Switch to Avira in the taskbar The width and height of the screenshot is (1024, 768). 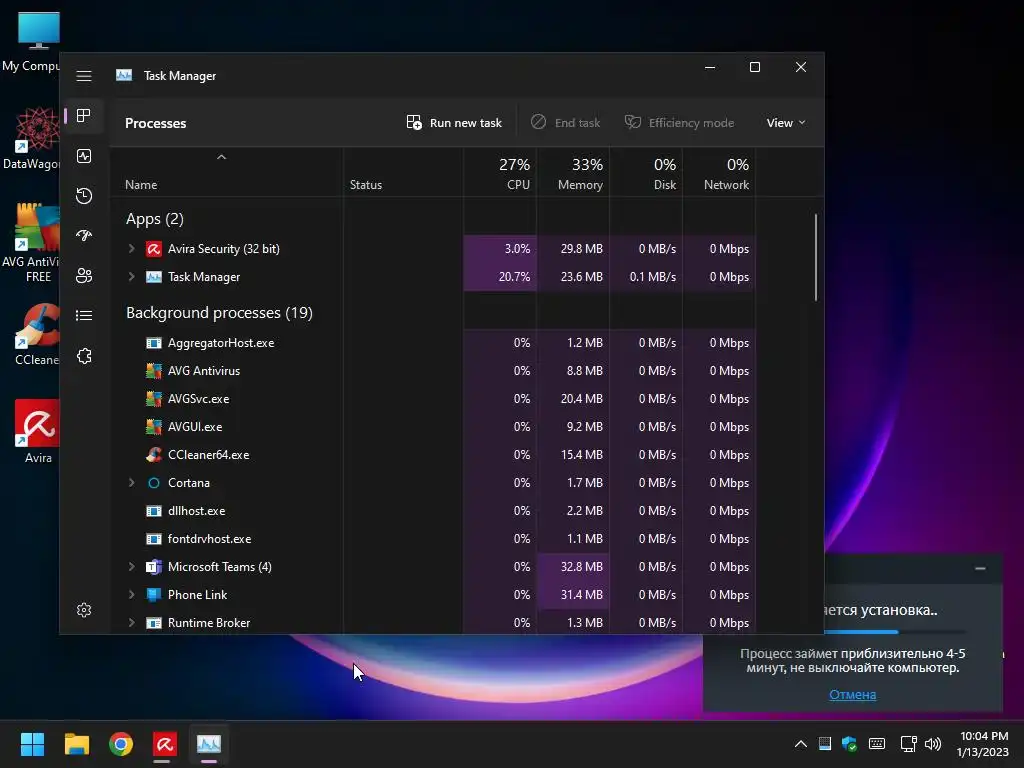pos(165,744)
